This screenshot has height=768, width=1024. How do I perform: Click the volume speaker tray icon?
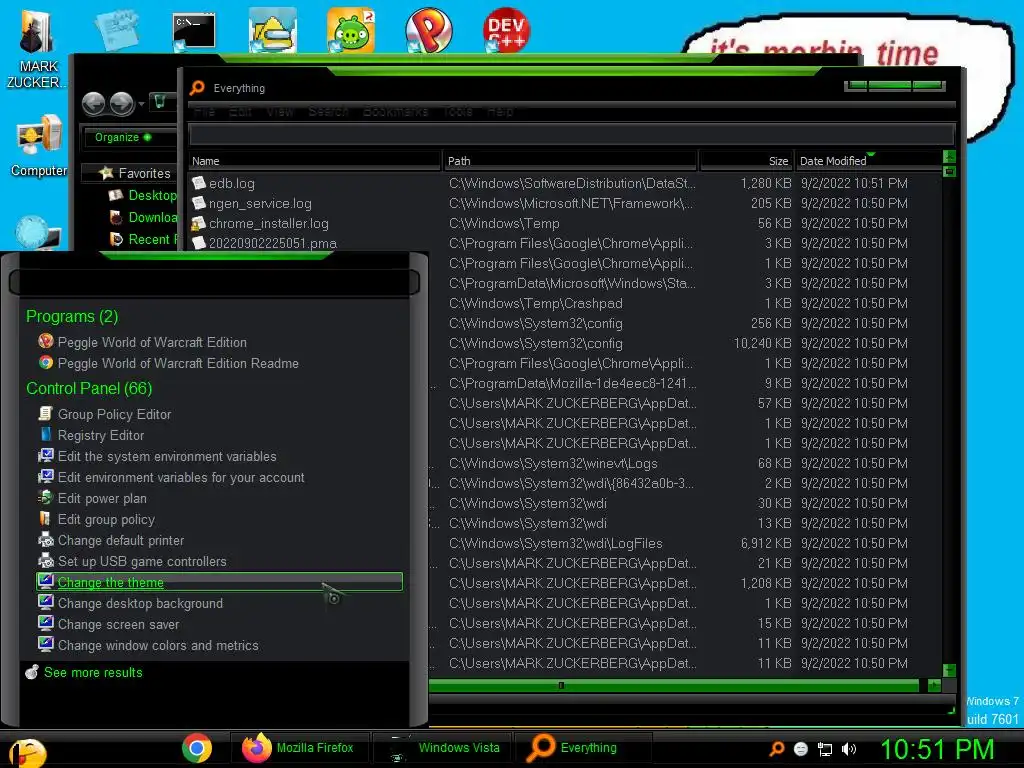849,749
